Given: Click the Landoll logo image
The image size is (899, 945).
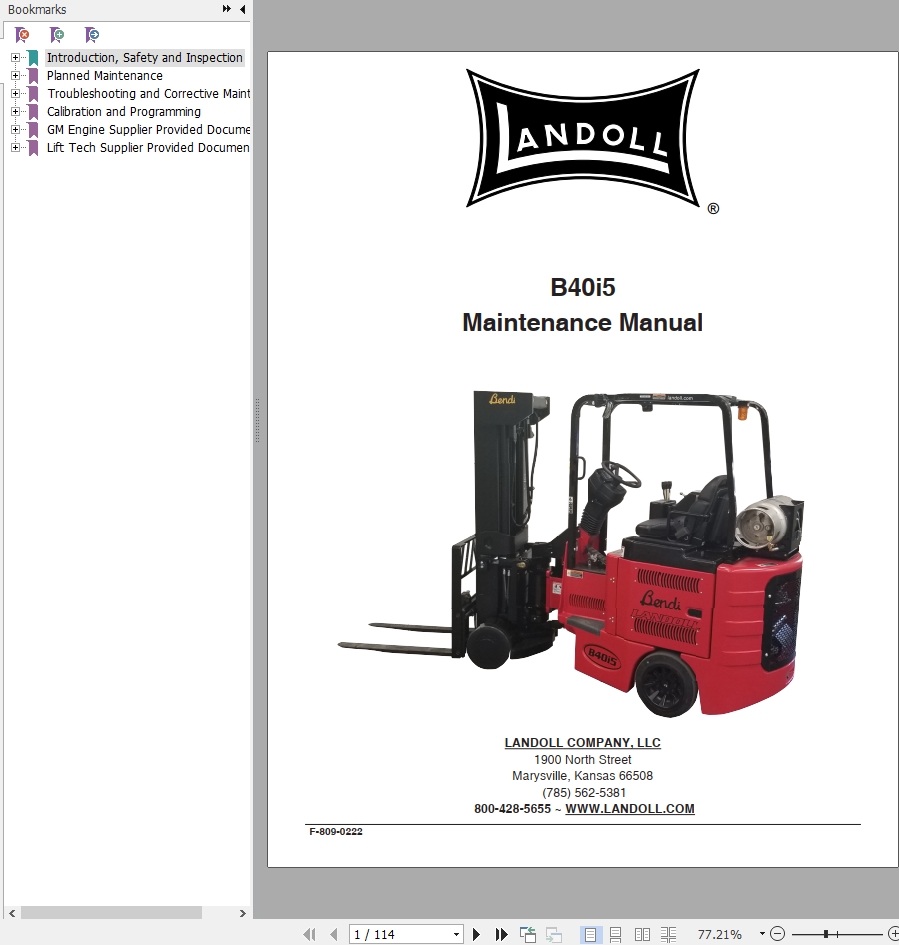Looking at the screenshot, I should 583,138.
